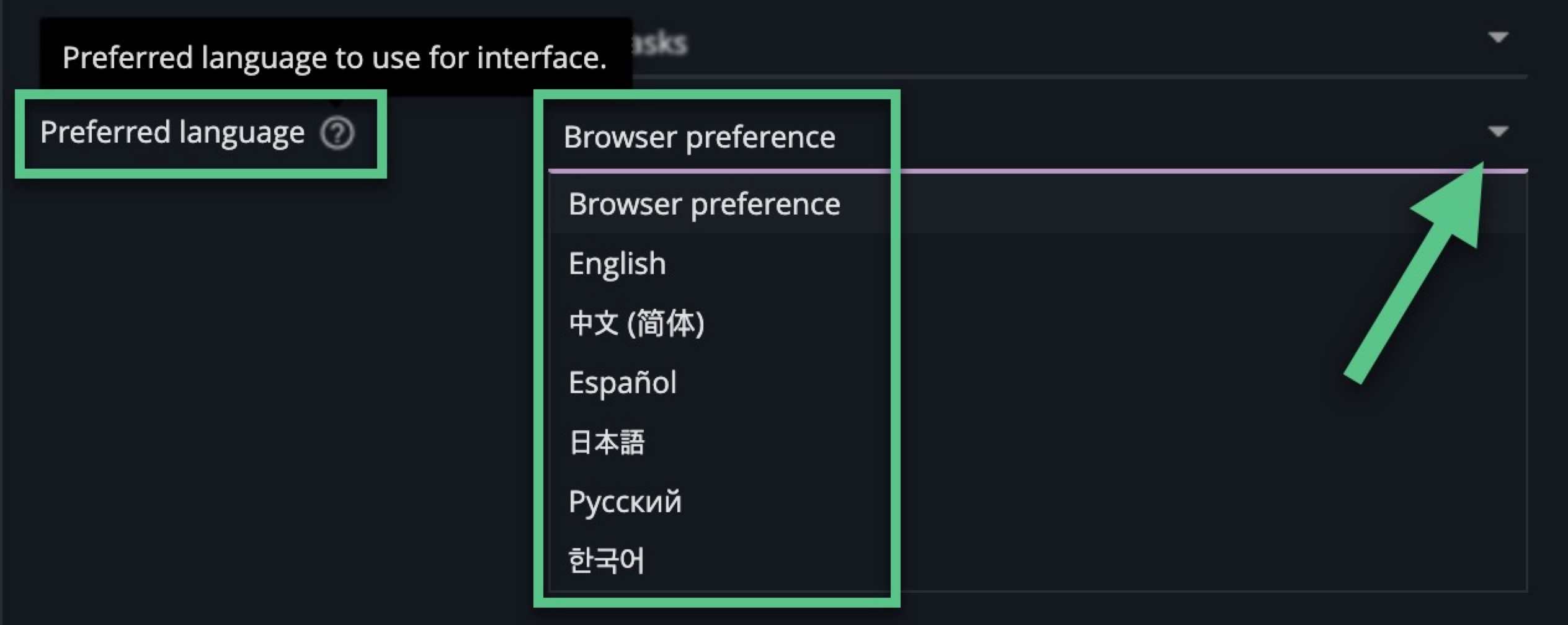Choose the Browser preference option in the list

[x=704, y=204]
